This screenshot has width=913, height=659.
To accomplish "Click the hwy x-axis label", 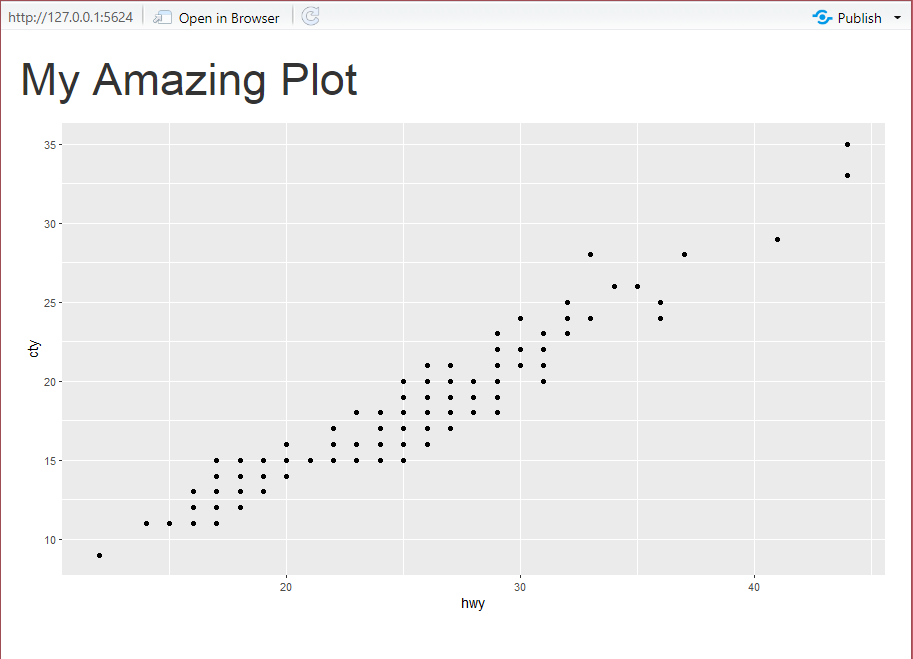I will (x=473, y=603).
